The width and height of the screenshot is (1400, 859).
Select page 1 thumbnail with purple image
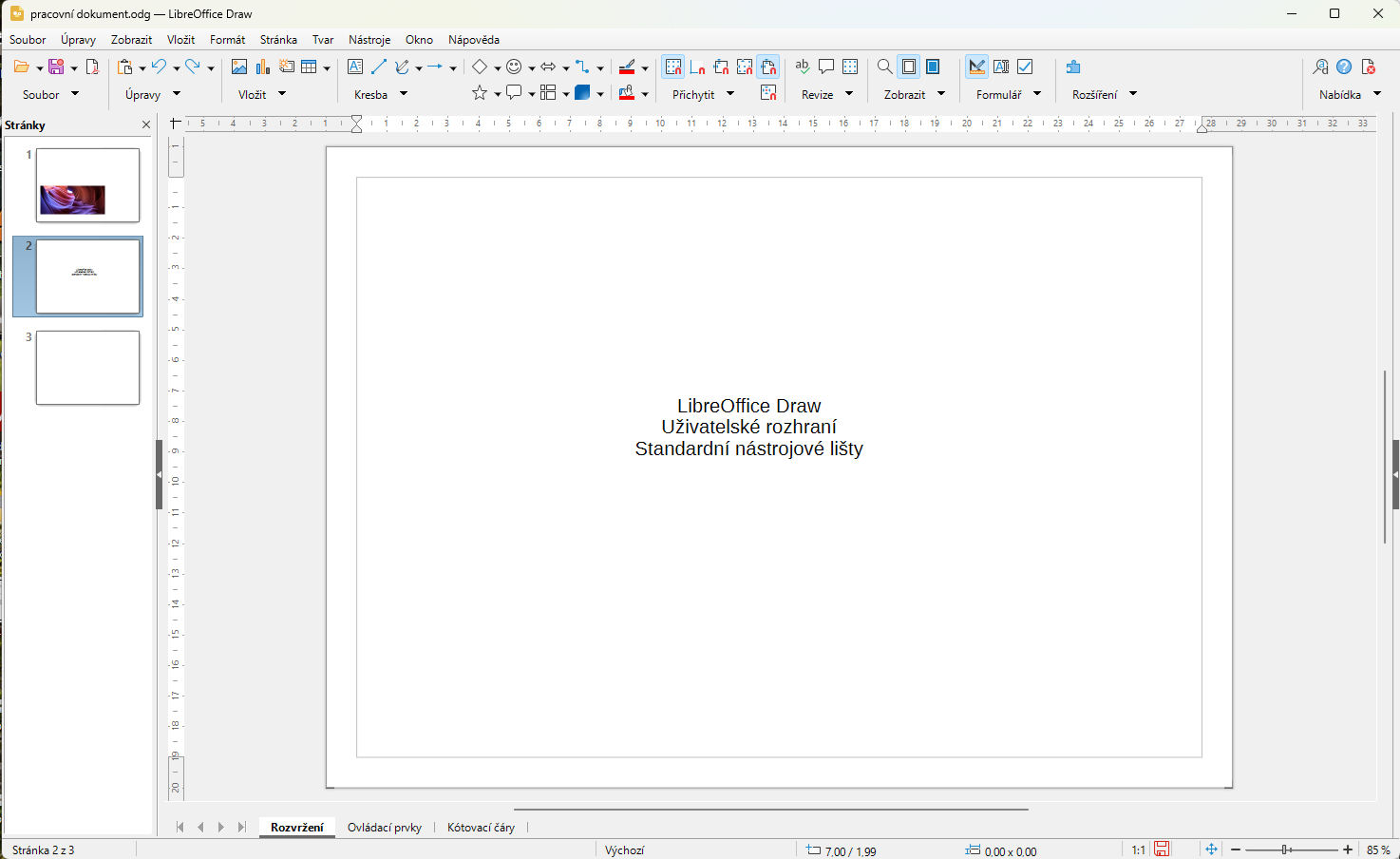pos(87,185)
